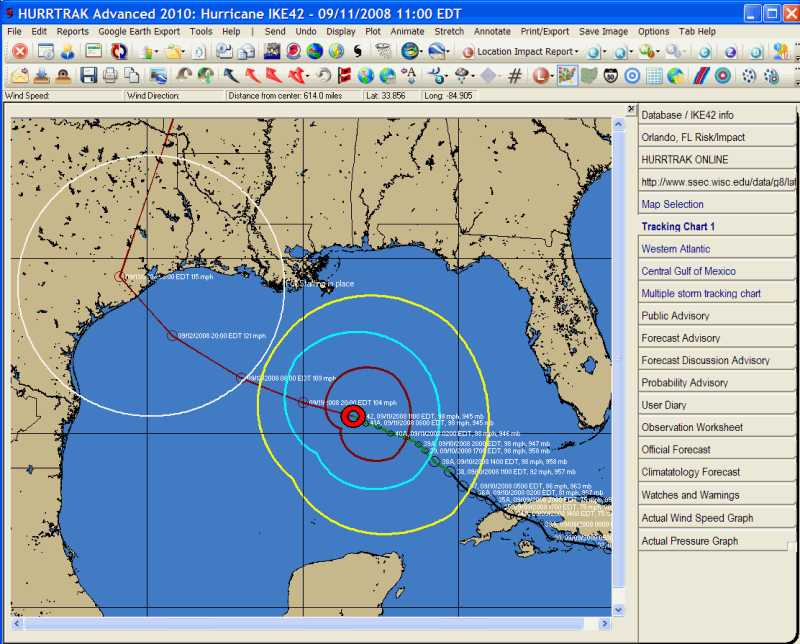Click the blue floppy disk save icon
This screenshot has width=800, height=644.
pos(89,75)
